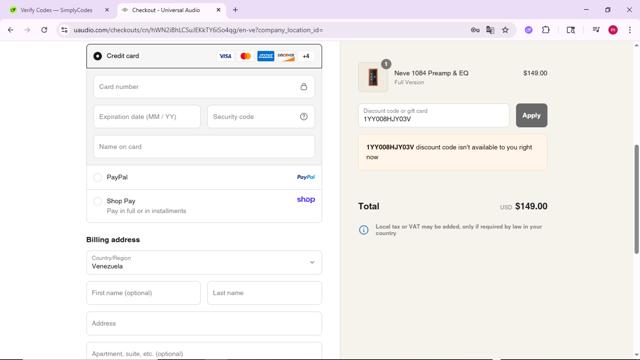
Task: Click the First name (optional) field
Action: pyautogui.click(x=143, y=293)
